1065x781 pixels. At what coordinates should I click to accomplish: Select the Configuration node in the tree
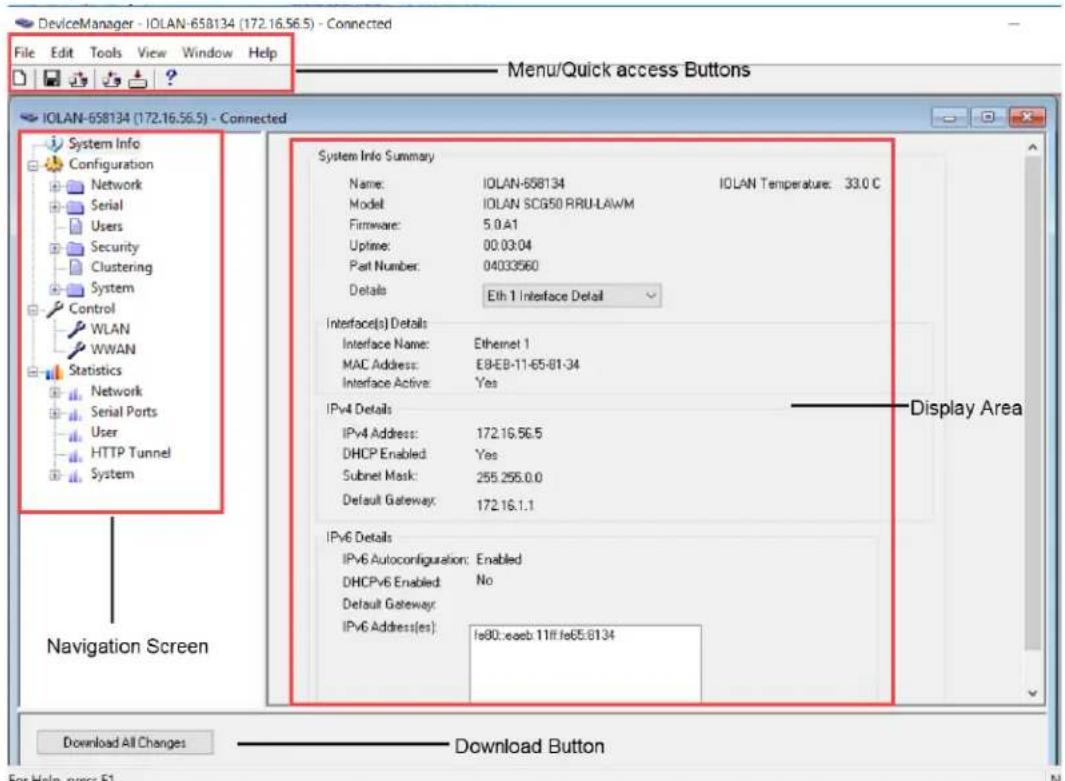coord(111,164)
